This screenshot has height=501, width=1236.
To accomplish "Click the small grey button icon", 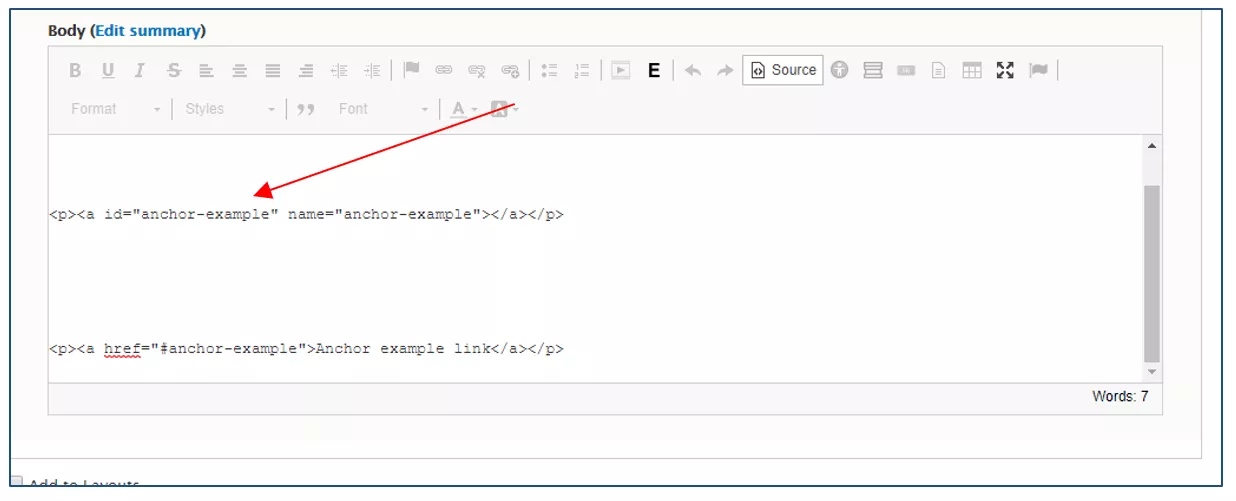I will click(x=906, y=70).
